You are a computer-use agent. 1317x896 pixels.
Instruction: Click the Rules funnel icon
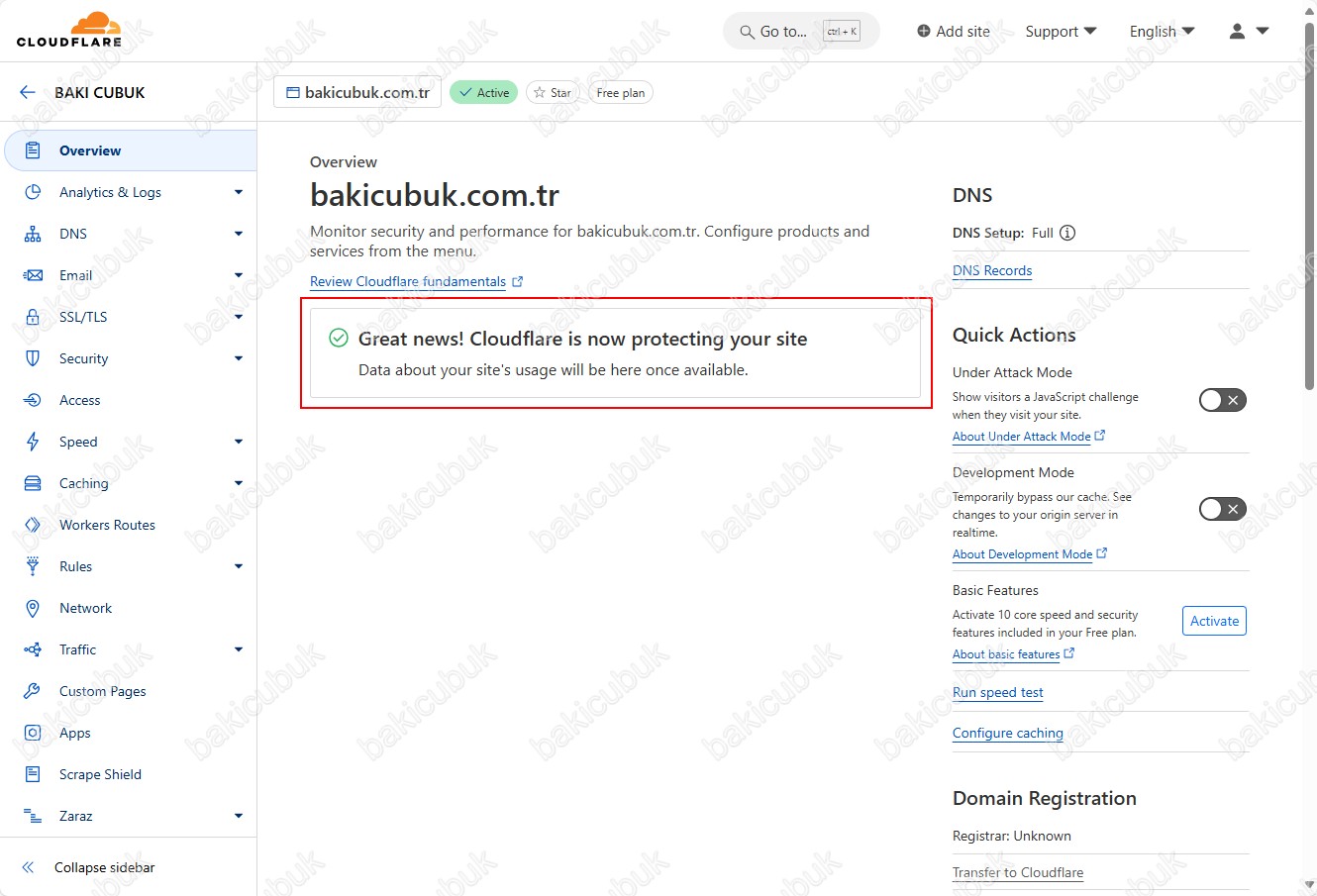point(33,566)
